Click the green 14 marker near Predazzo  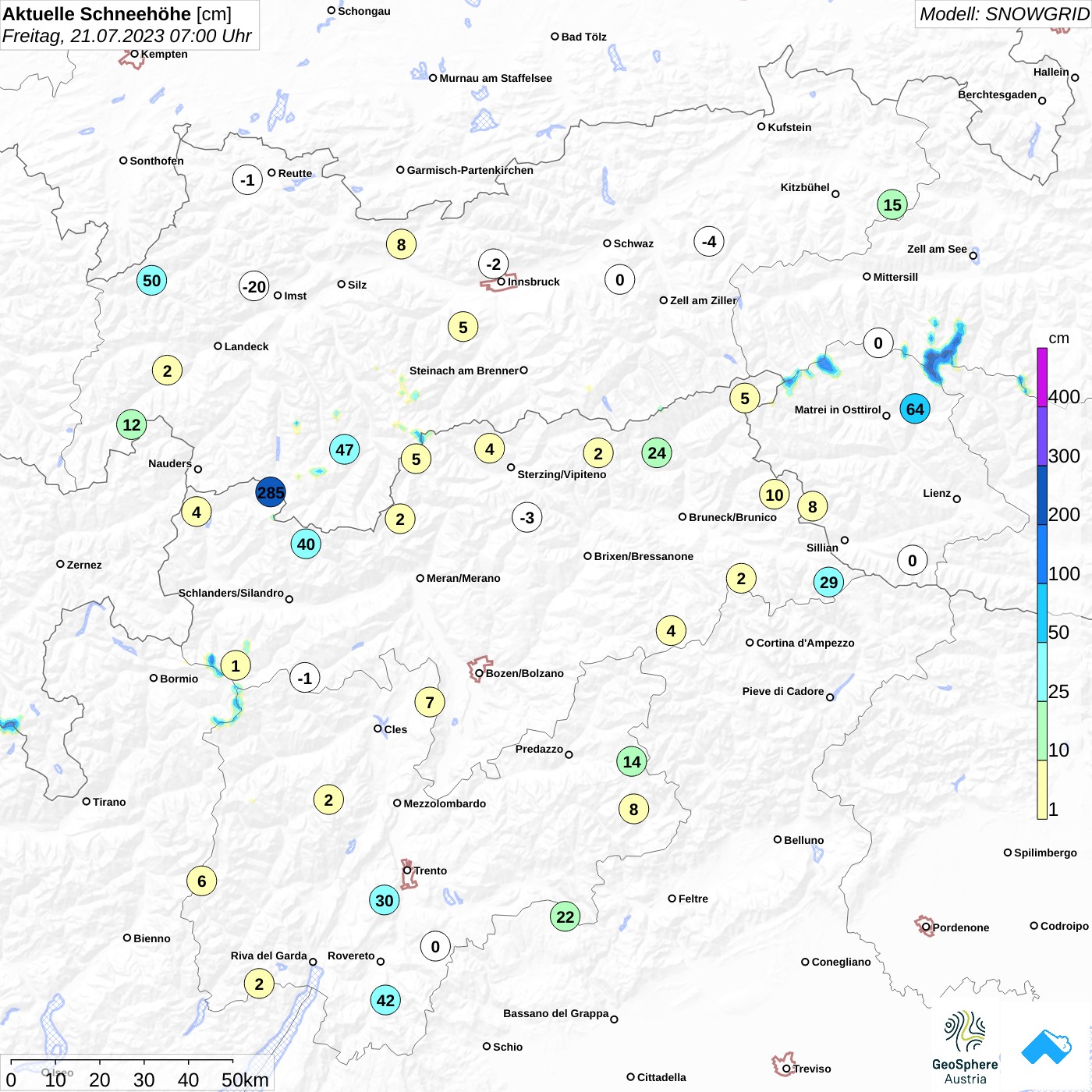(632, 761)
